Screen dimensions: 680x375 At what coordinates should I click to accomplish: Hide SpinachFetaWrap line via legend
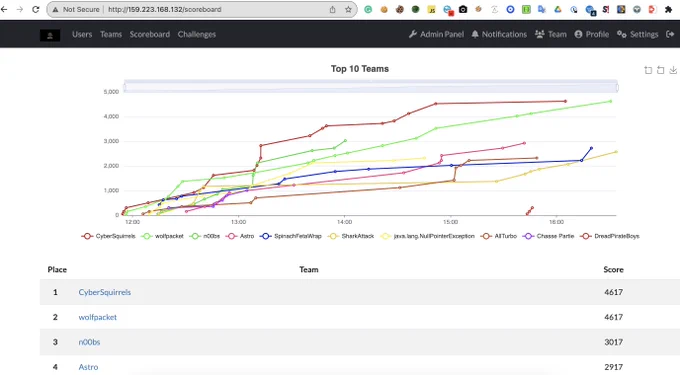[291, 236]
